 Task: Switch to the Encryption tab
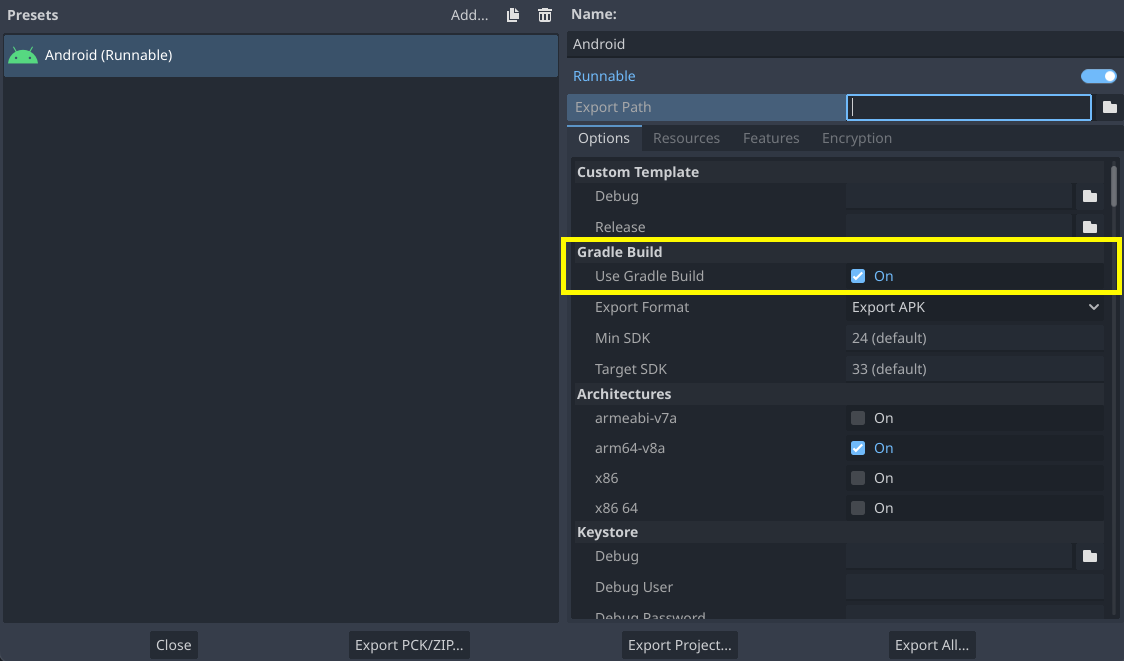856,138
